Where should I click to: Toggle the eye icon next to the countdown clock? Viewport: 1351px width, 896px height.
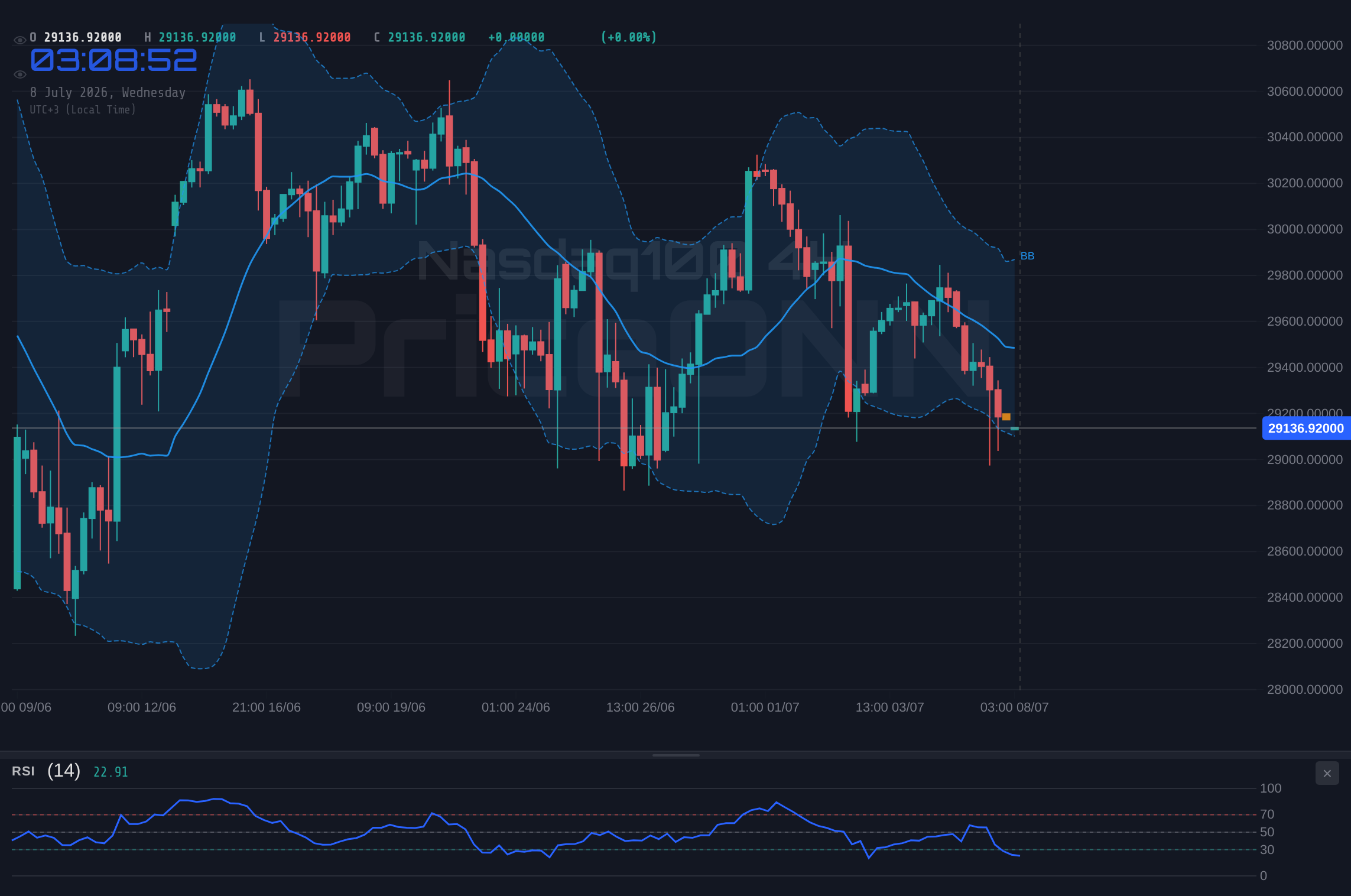(x=20, y=74)
